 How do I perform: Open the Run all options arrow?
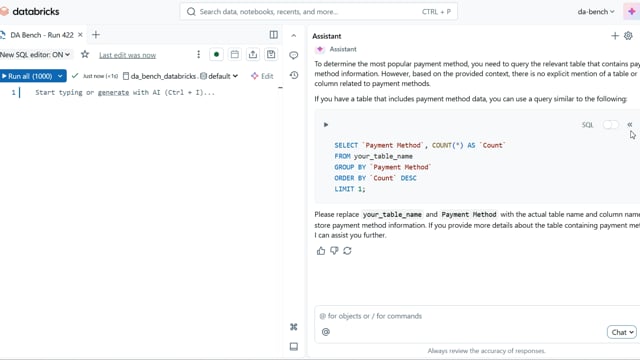[x=60, y=76]
